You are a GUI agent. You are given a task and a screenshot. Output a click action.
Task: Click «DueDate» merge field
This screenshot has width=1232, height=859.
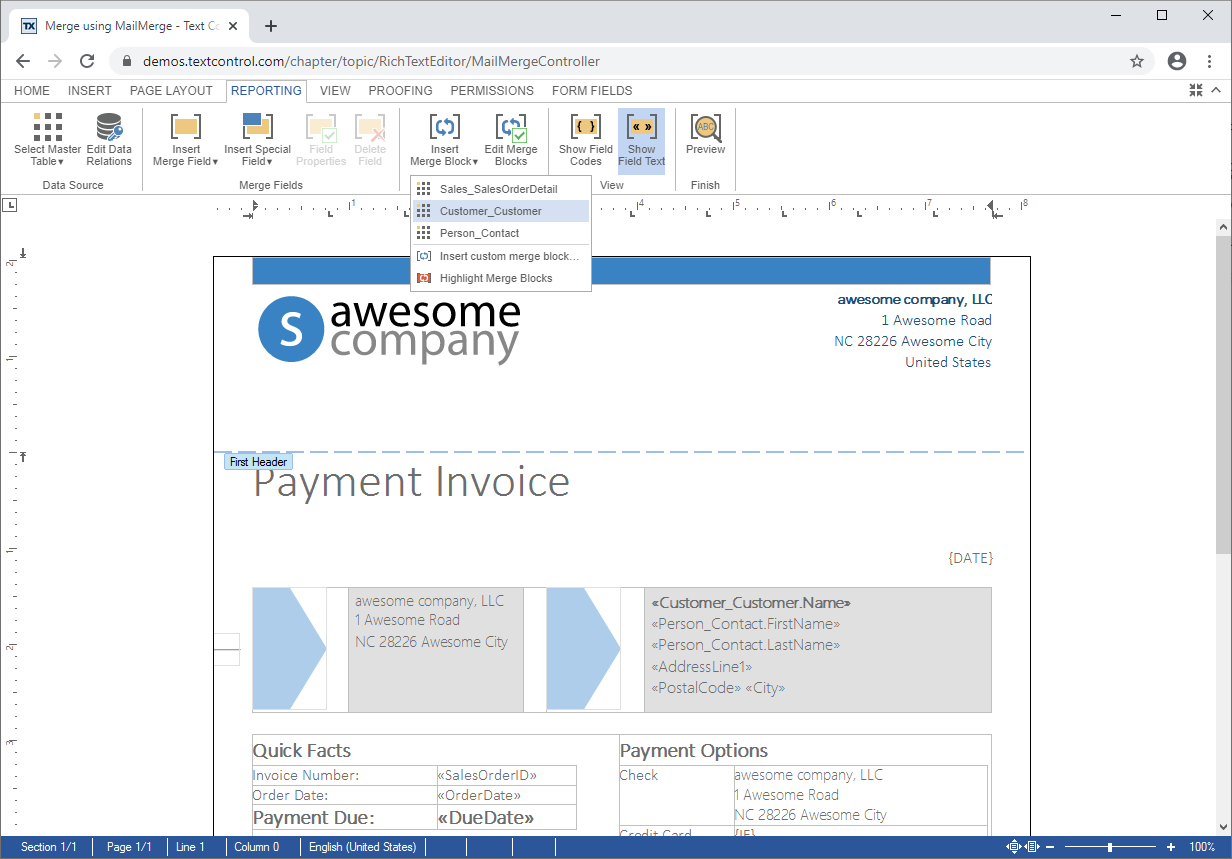[x=486, y=818]
